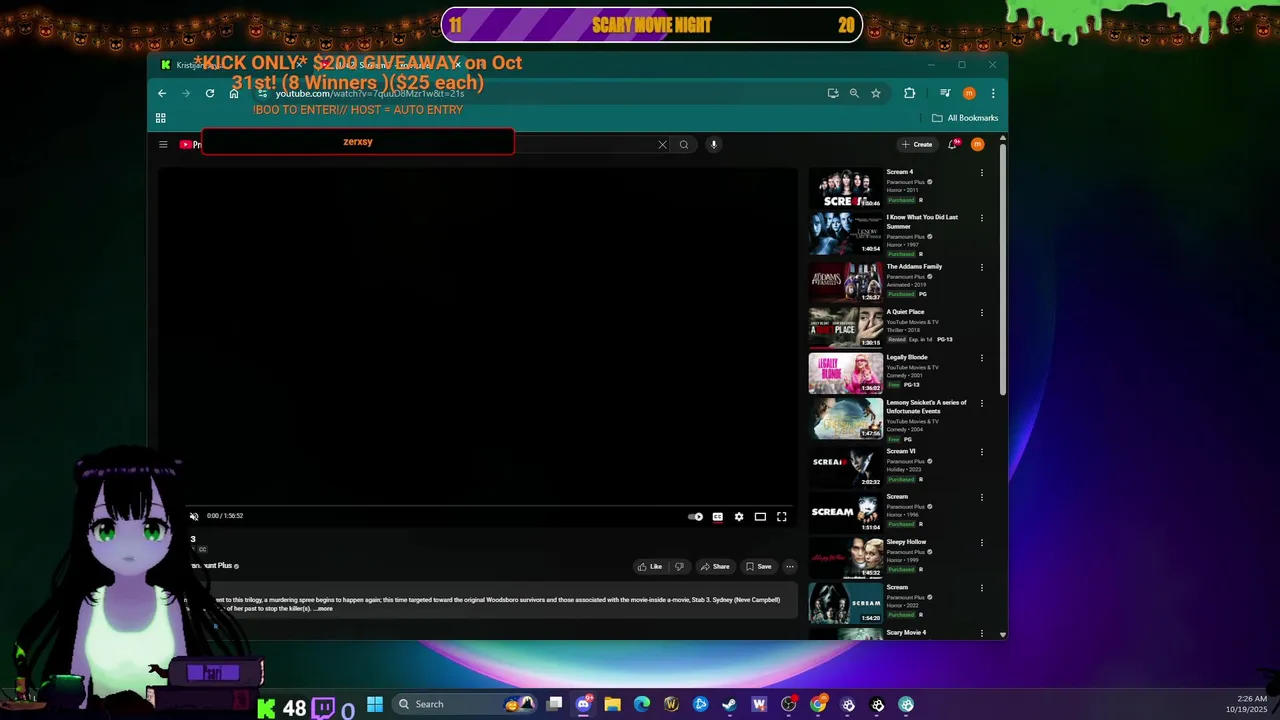Open the Chrome profile avatar in toolbar
This screenshot has width=1280, height=720.
click(x=969, y=93)
